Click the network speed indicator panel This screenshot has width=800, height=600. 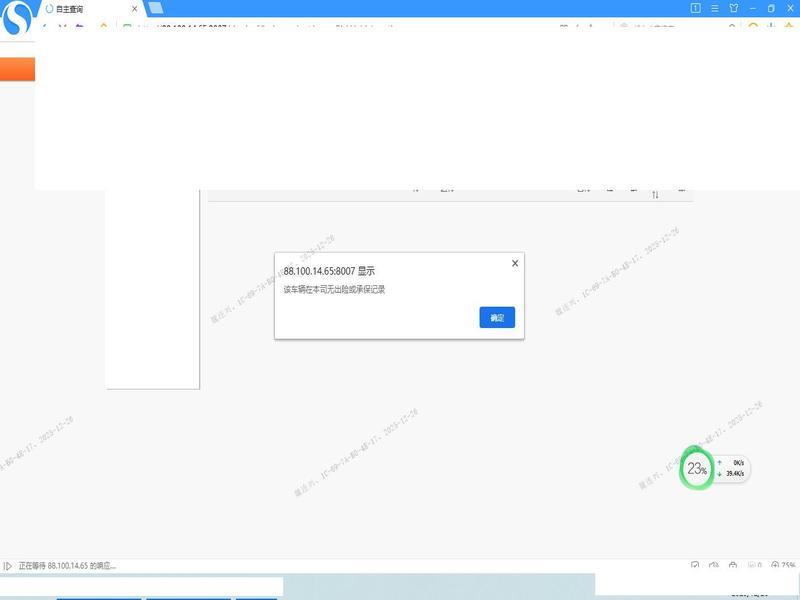point(731,468)
